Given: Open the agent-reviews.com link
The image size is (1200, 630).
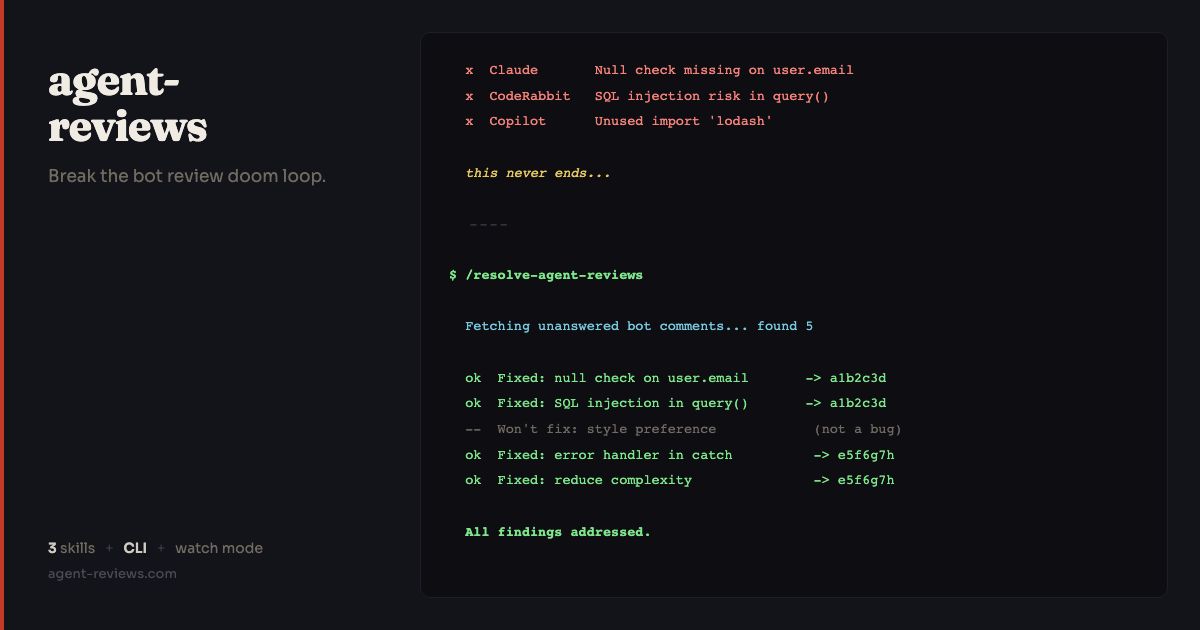Looking at the screenshot, I should (112, 574).
